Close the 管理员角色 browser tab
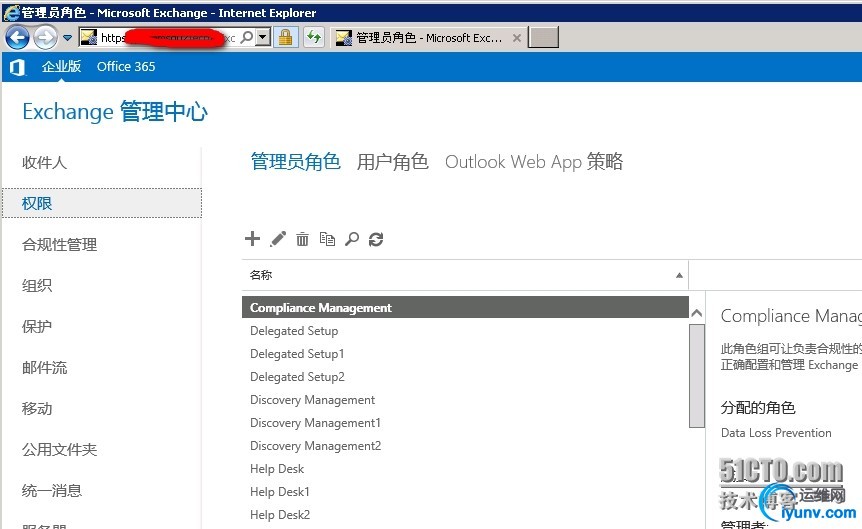Image resolution: width=862 pixels, height=529 pixels. click(517, 38)
